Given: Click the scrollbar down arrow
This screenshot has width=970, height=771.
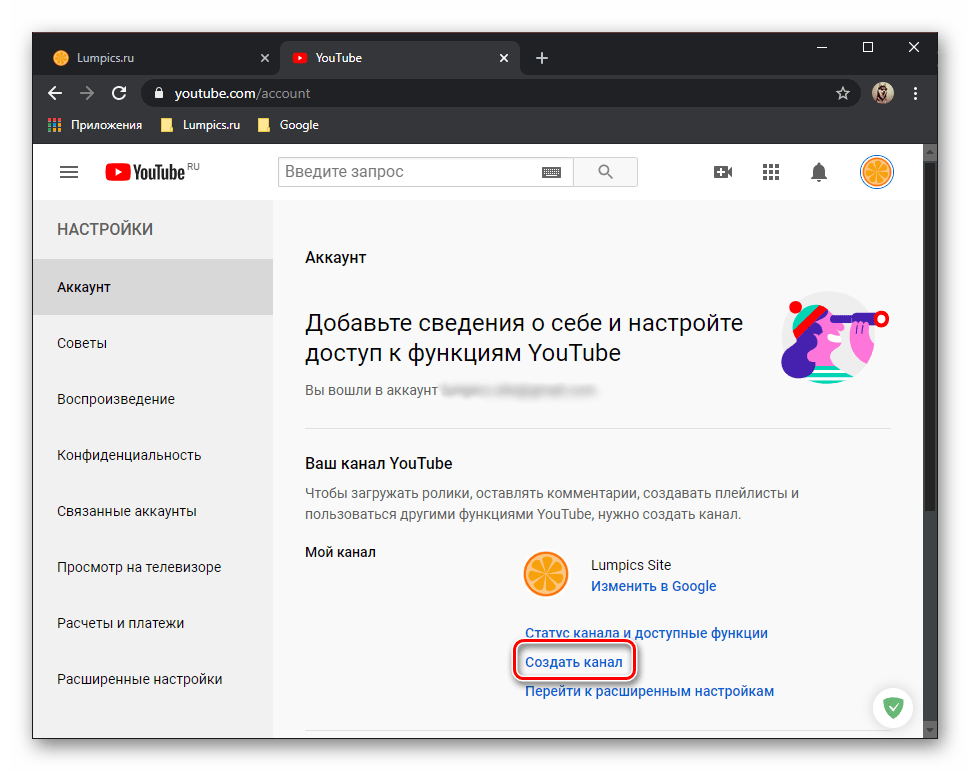Looking at the screenshot, I should (x=930, y=729).
